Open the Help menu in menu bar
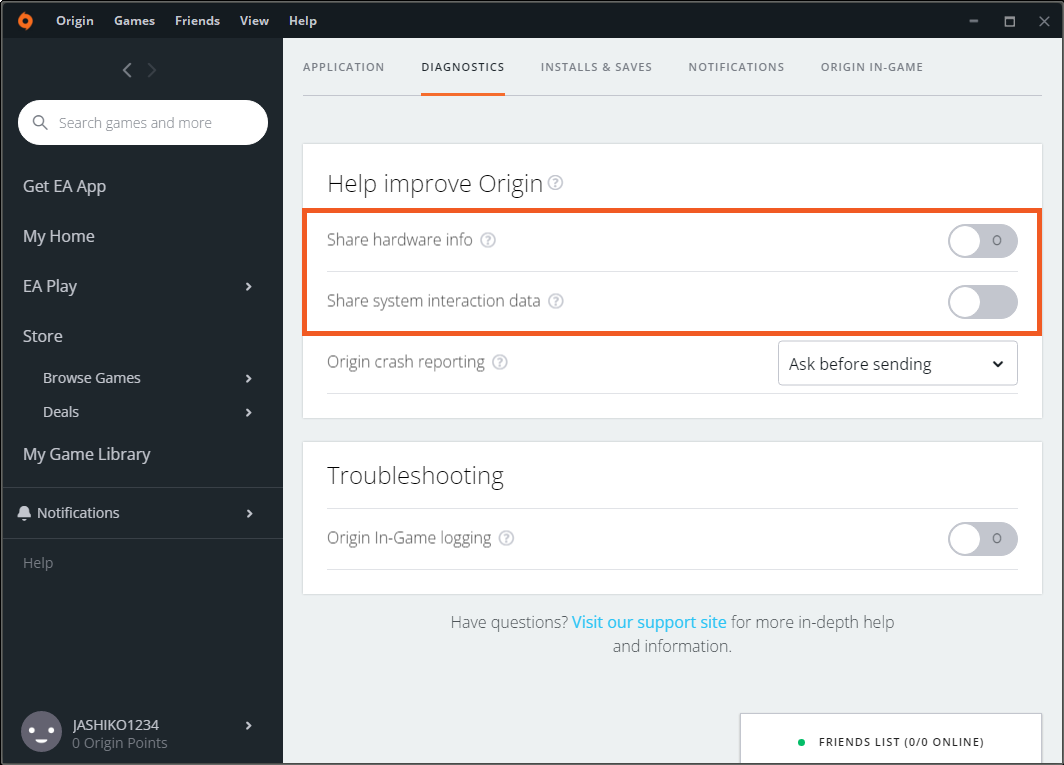 tap(303, 21)
